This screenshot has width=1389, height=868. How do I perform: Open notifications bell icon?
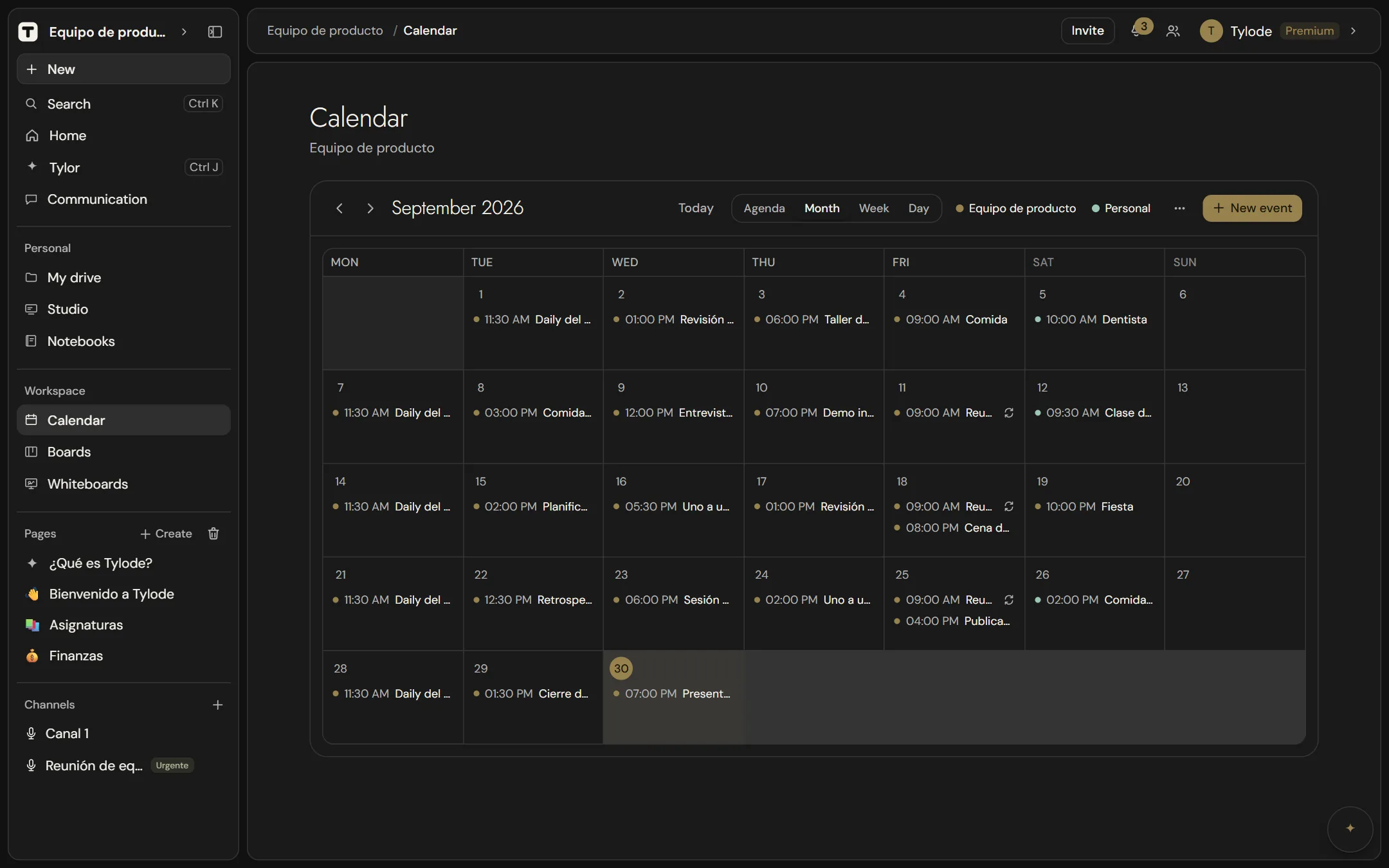[1136, 31]
